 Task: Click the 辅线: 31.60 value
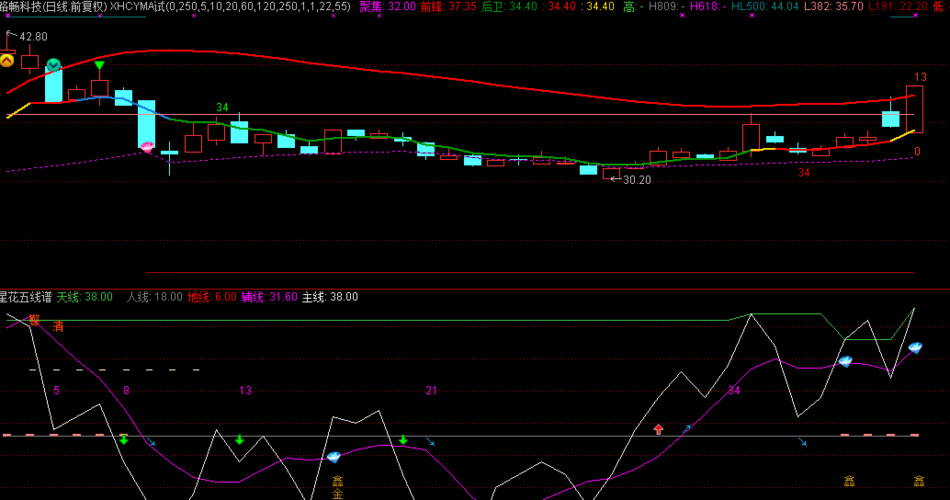tap(269, 297)
